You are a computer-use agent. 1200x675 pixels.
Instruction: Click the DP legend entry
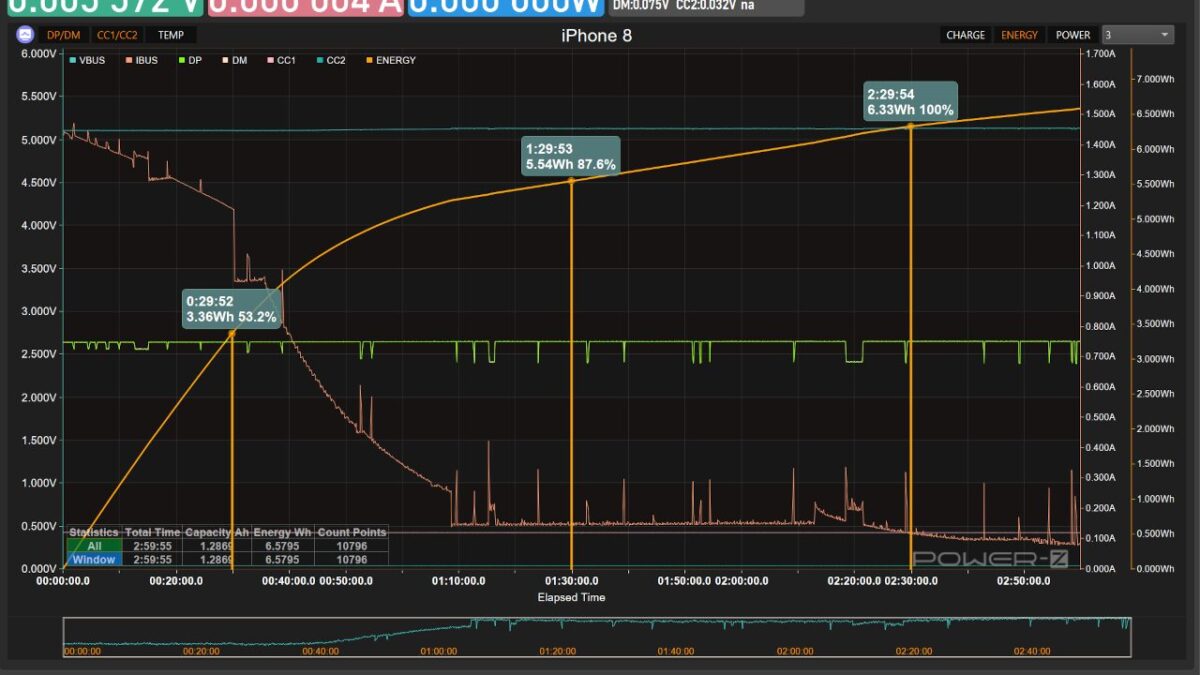pyautogui.click(x=190, y=60)
